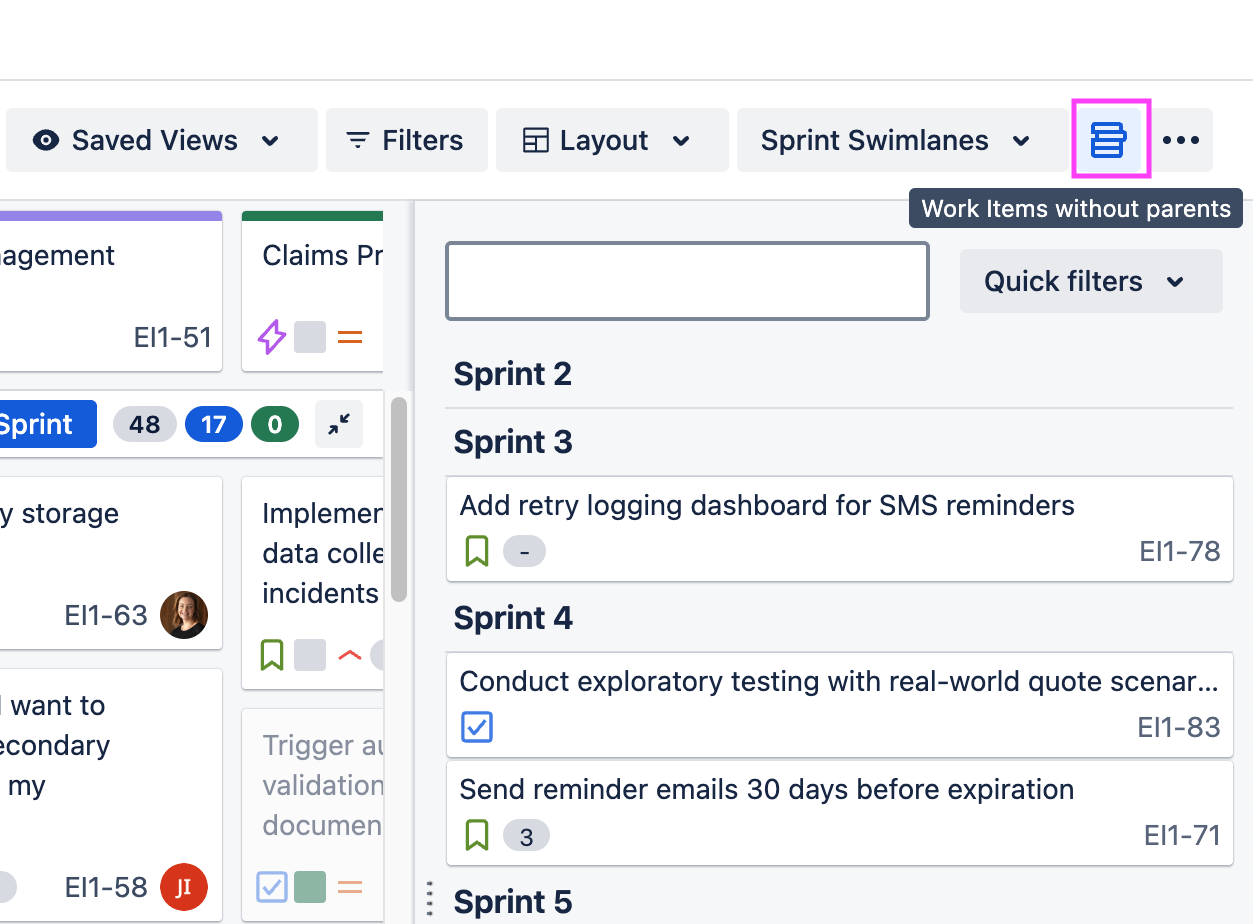Select the Sprint 4 section header

(513, 618)
